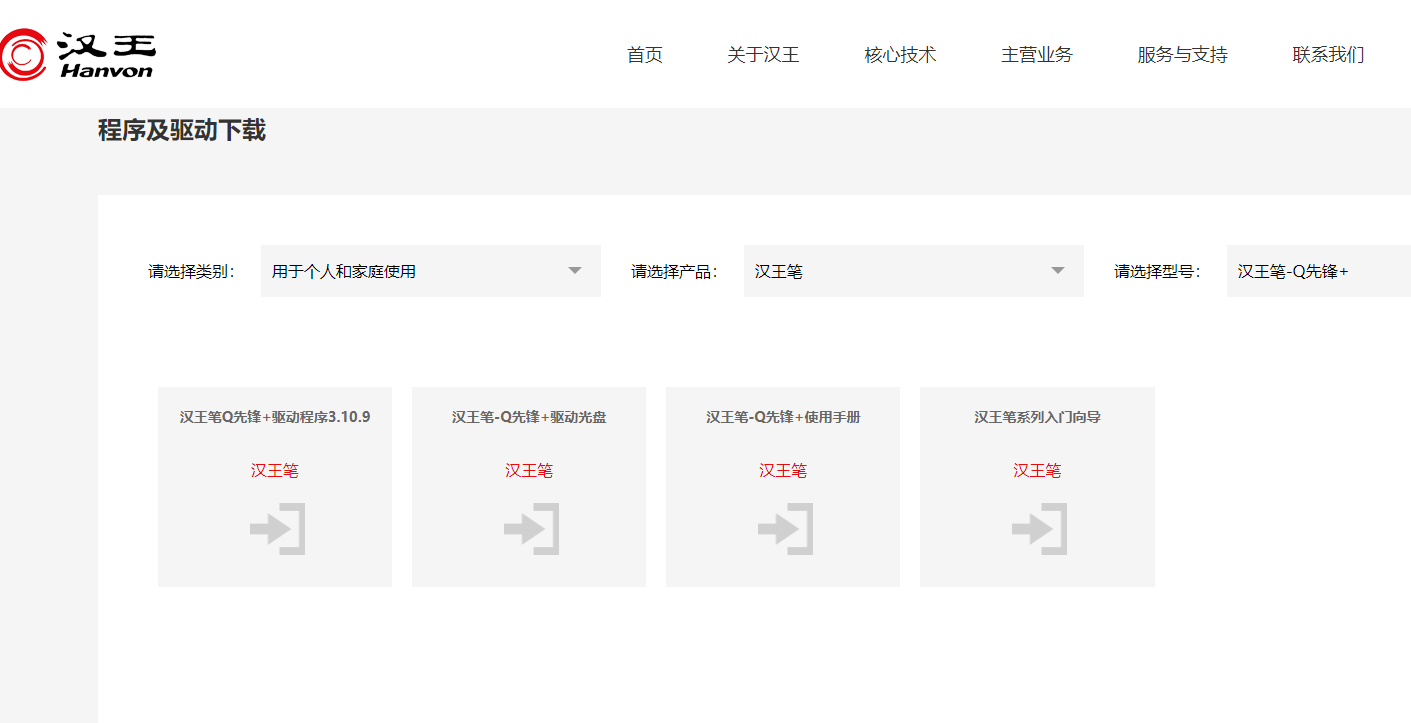
Task: Open the 服务与支持 menu
Action: pyautogui.click(x=1182, y=55)
